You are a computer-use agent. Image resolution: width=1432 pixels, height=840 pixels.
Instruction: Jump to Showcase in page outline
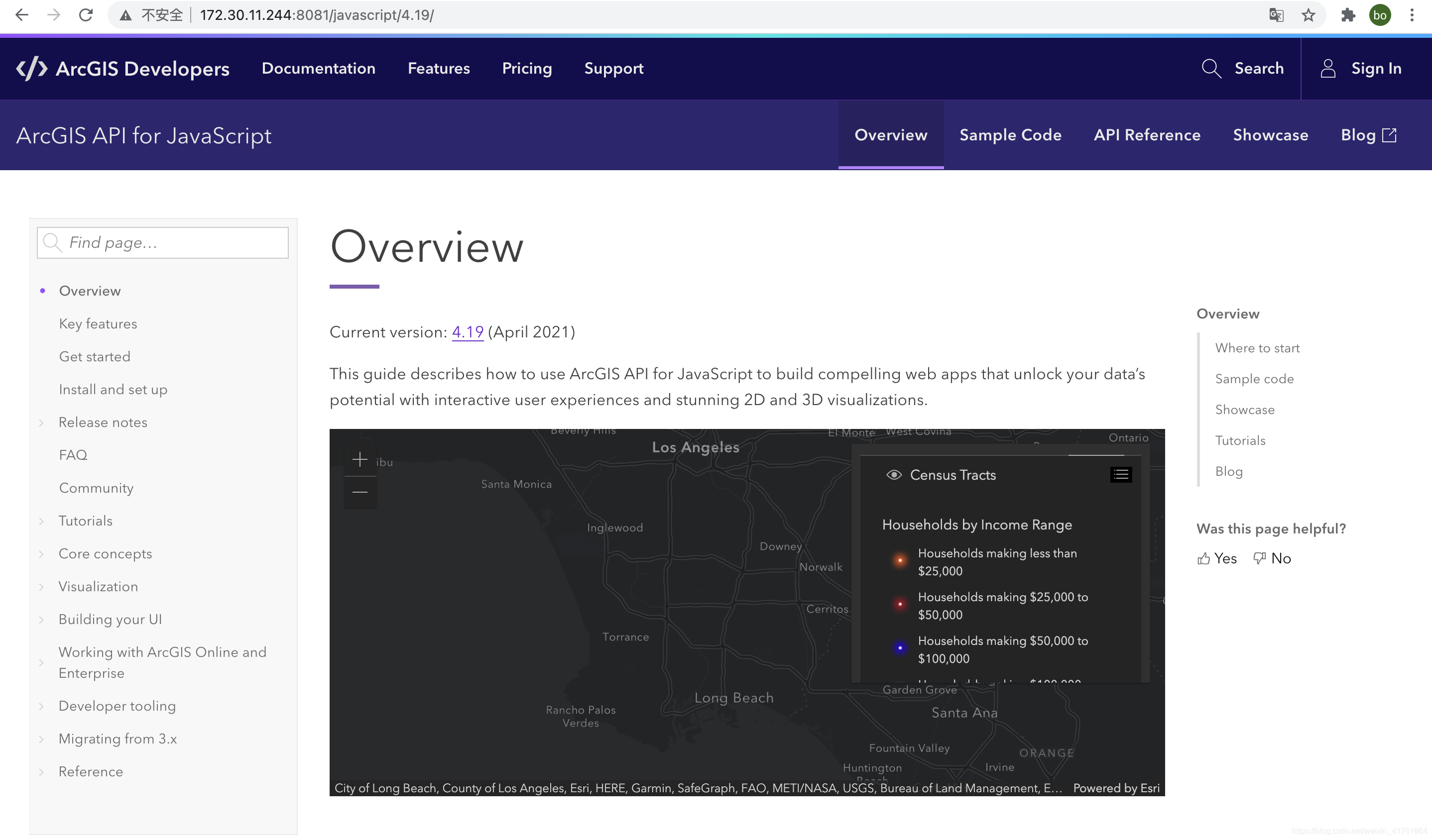coord(1244,410)
